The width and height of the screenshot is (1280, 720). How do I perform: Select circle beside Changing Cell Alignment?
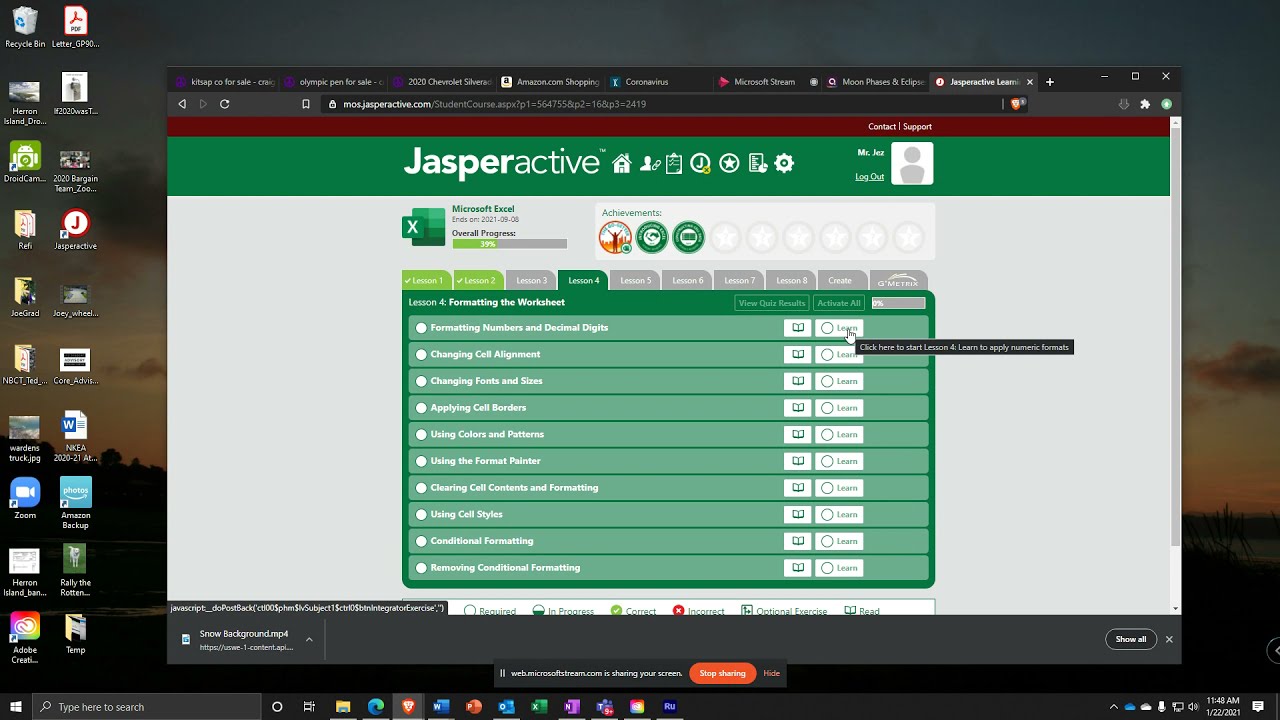tap(421, 354)
